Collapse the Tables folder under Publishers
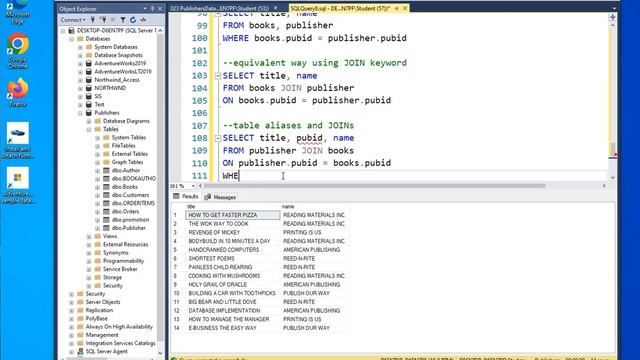This screenshot has height=360, width=640. [x=89, y=129]
